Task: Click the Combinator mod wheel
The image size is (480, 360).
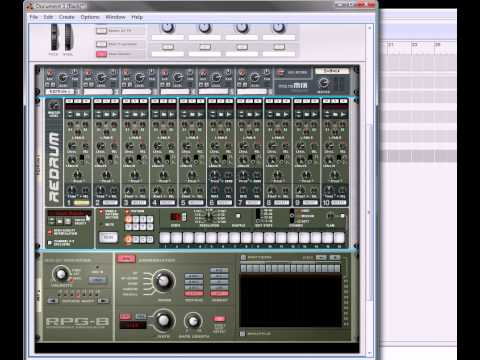Action: coord(68,37)
